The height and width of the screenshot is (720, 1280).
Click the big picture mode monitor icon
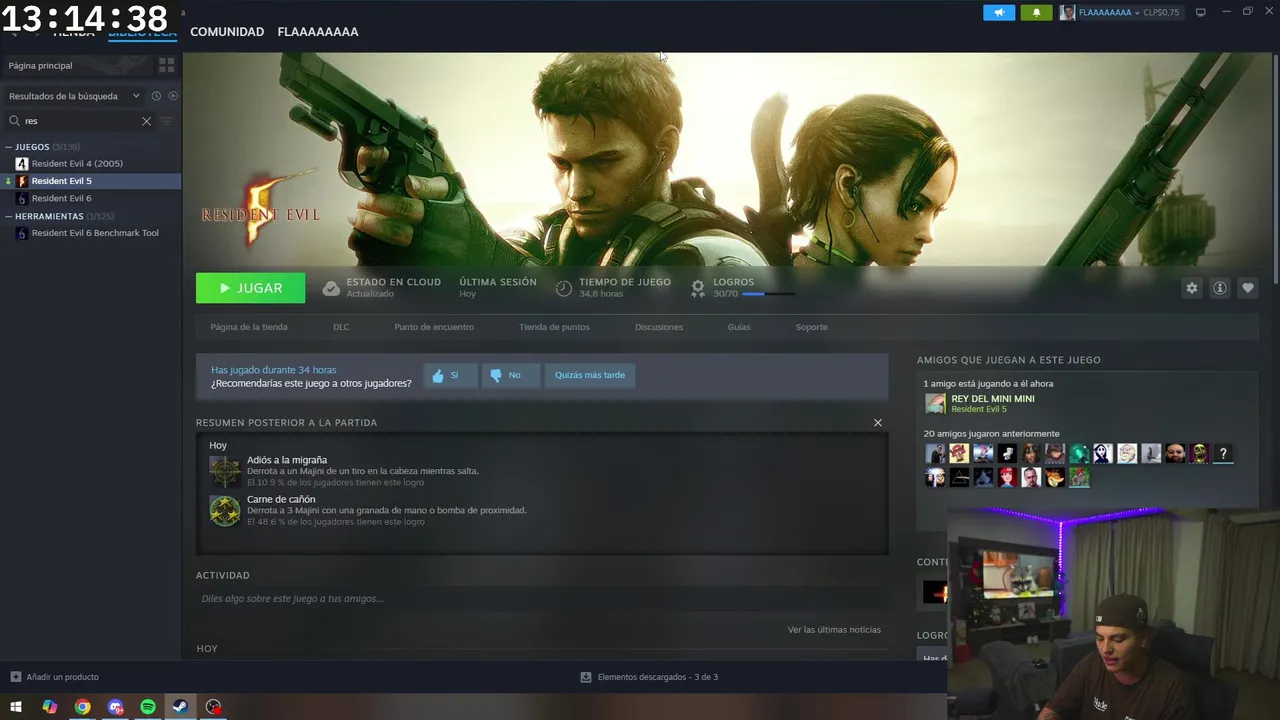pyautogui.click(x=1200, y=12)
